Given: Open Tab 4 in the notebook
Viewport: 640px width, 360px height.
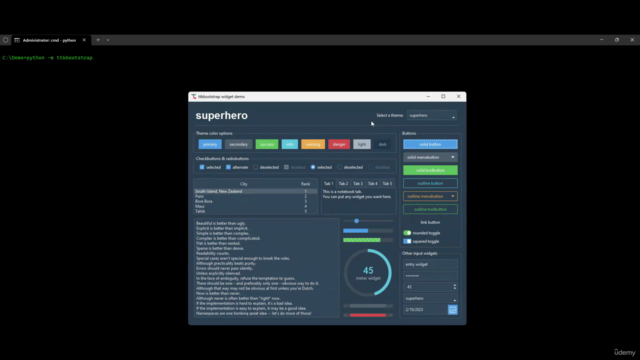Looking at the screenshot, I should point(373,184).
